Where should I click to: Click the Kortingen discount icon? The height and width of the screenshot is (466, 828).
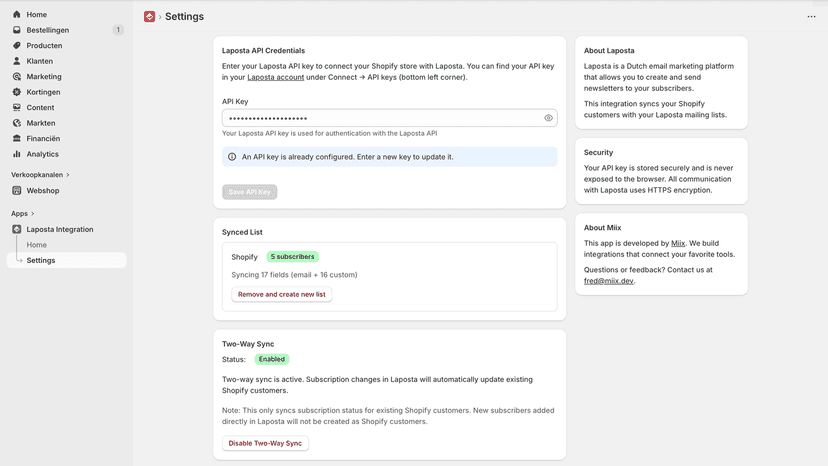(16, 92)
